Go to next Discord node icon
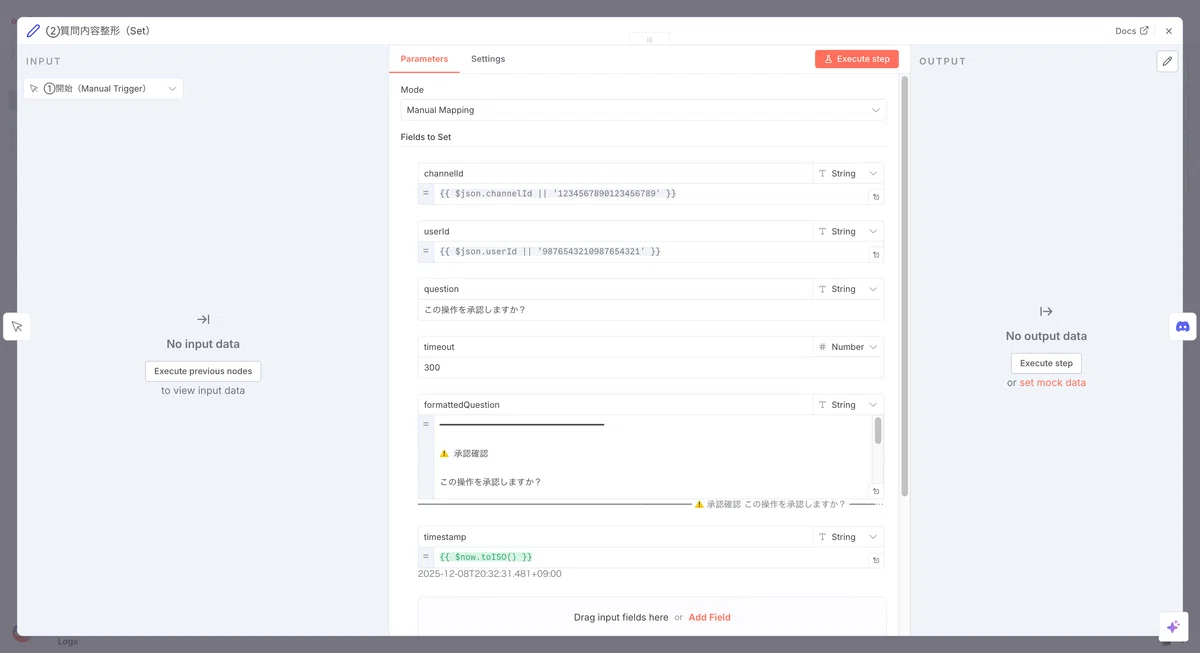This screenshot has height=653, width=1200. (1183, 327)
